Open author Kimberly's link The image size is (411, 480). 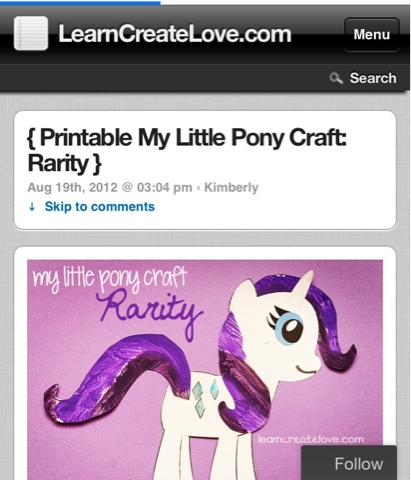[x=231, y=187]
